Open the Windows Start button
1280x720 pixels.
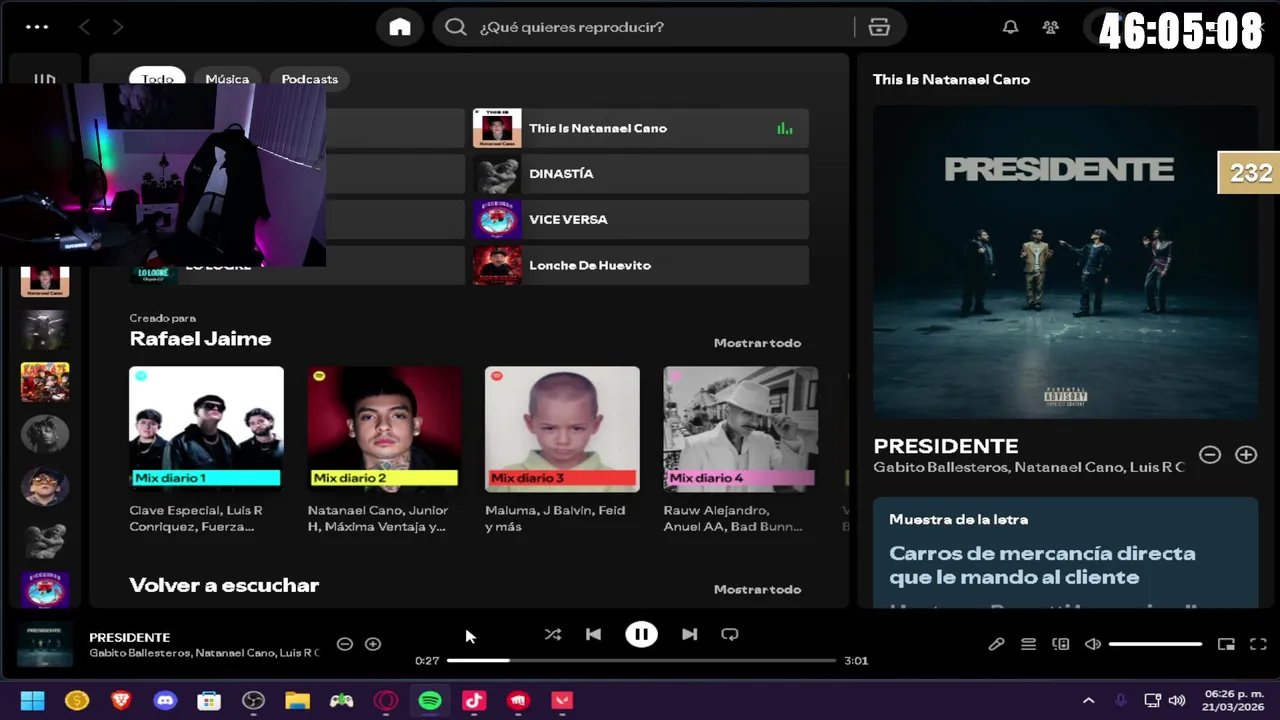pyautogui.click(x=32, y=700)
